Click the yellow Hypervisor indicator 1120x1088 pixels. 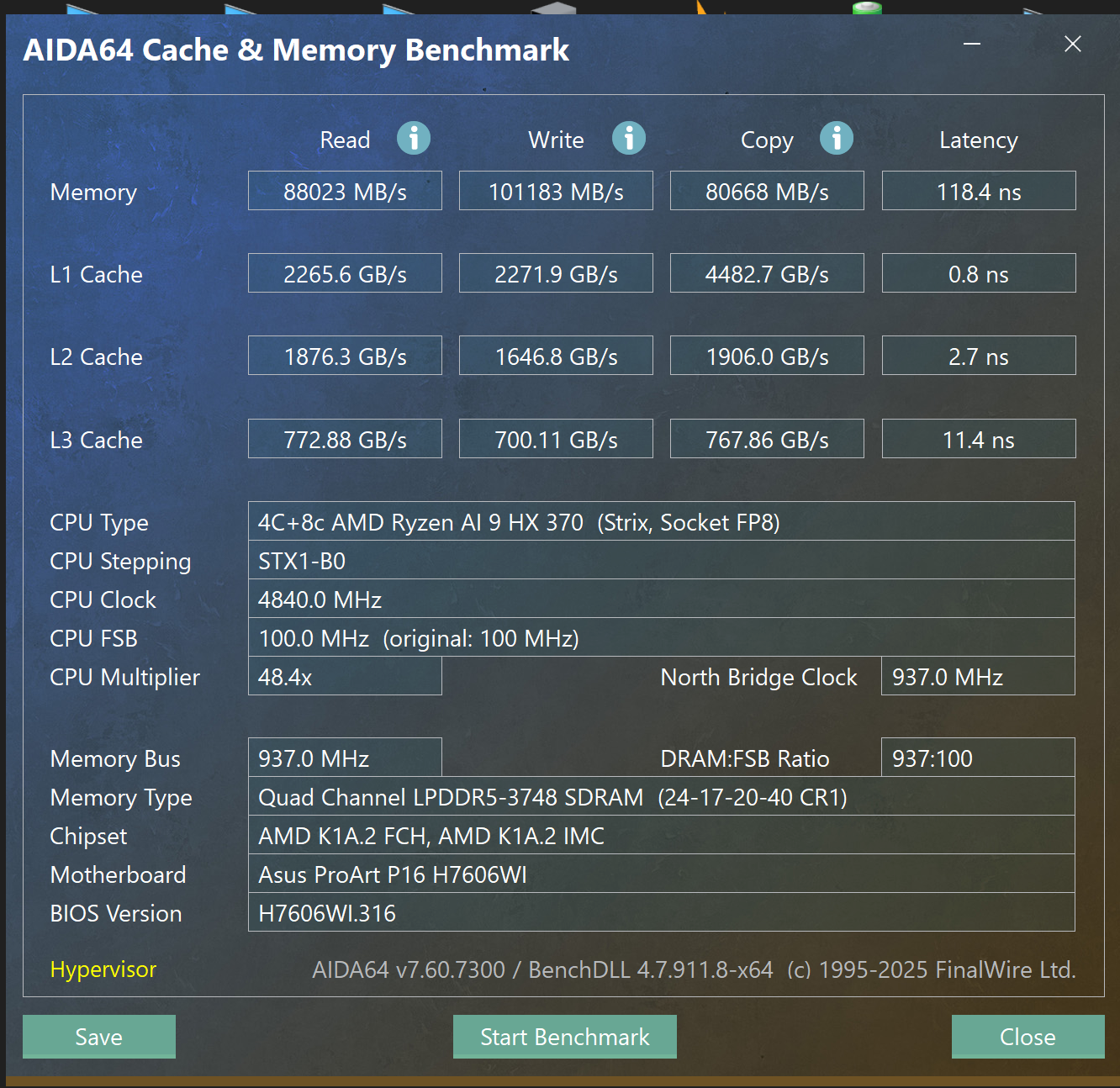pyautogui.click(x=103, y=969)
